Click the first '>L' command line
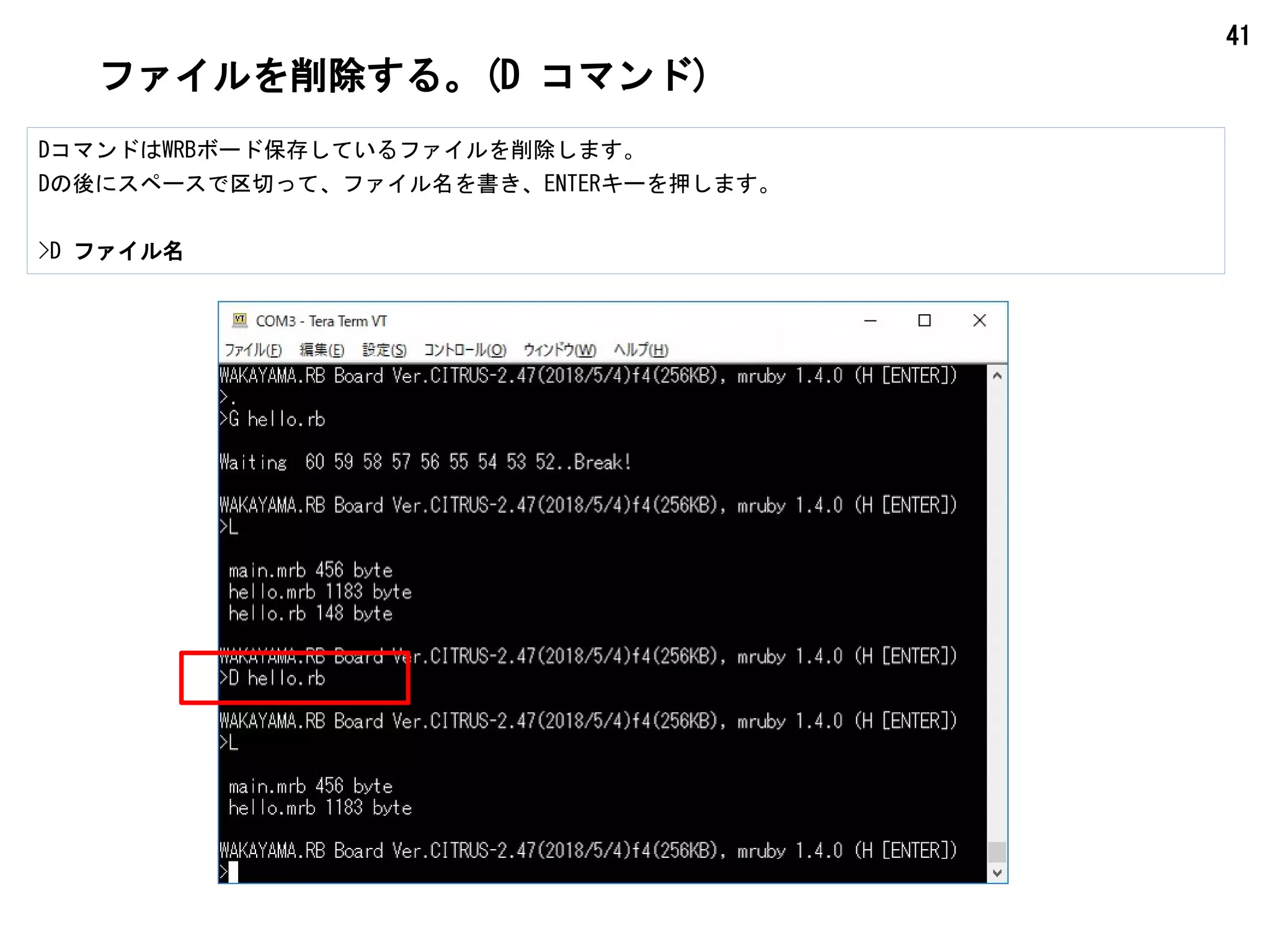 pyautogui.click(x=229, y=527)
